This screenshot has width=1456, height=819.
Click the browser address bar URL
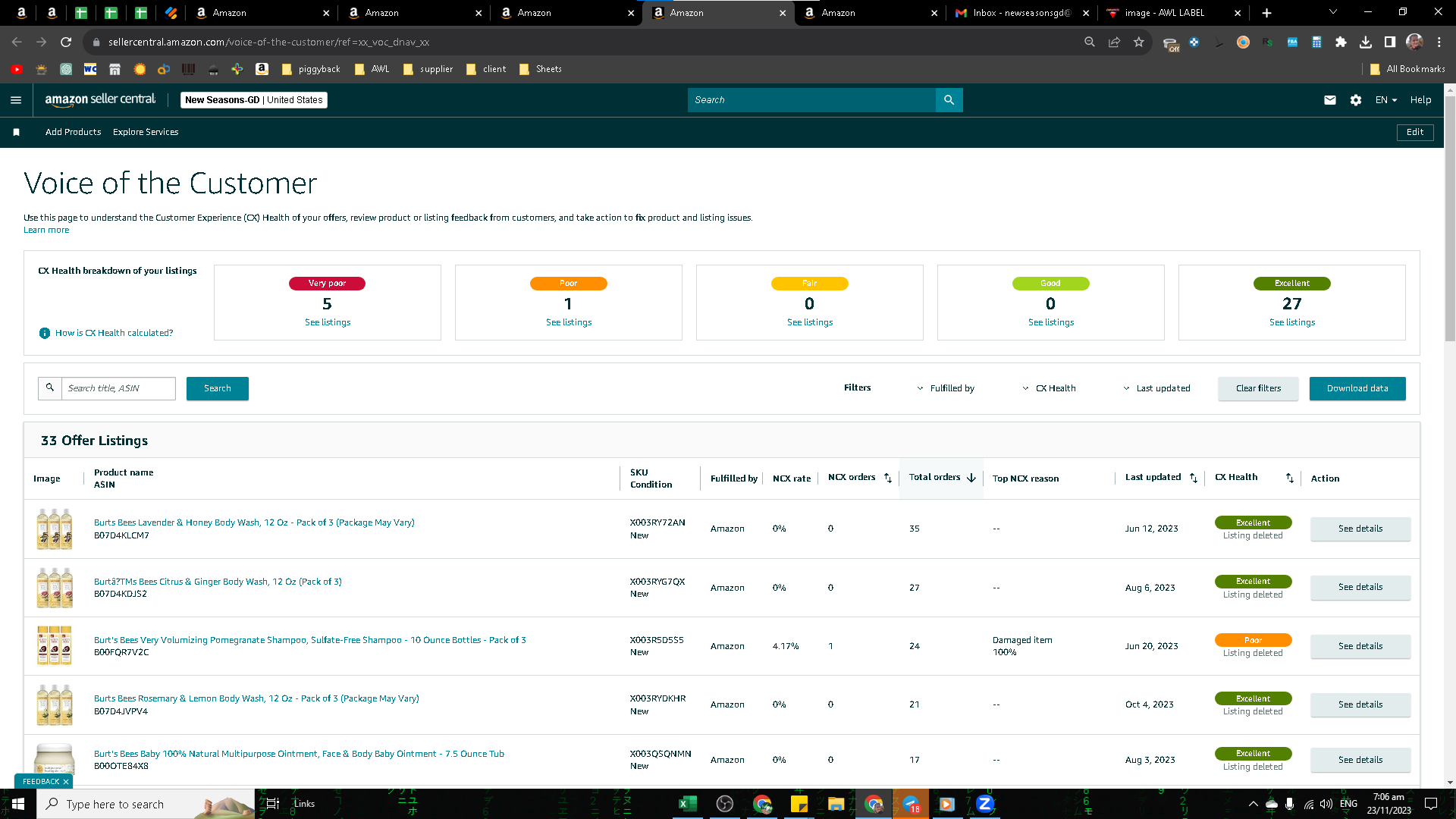tap(268, 42)
